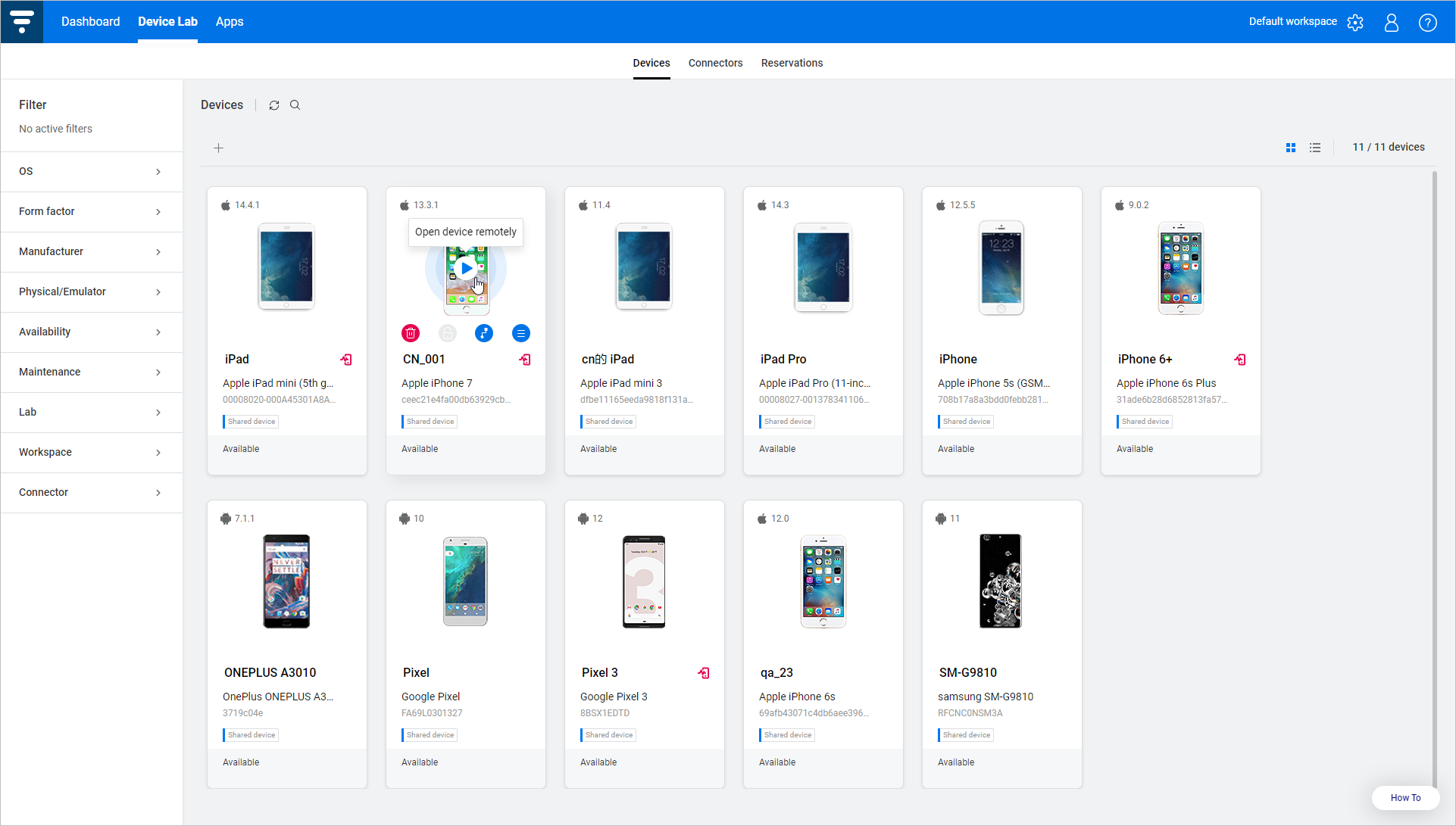
Task: Open workspace settings gear icon
Action: point(1355,22)
